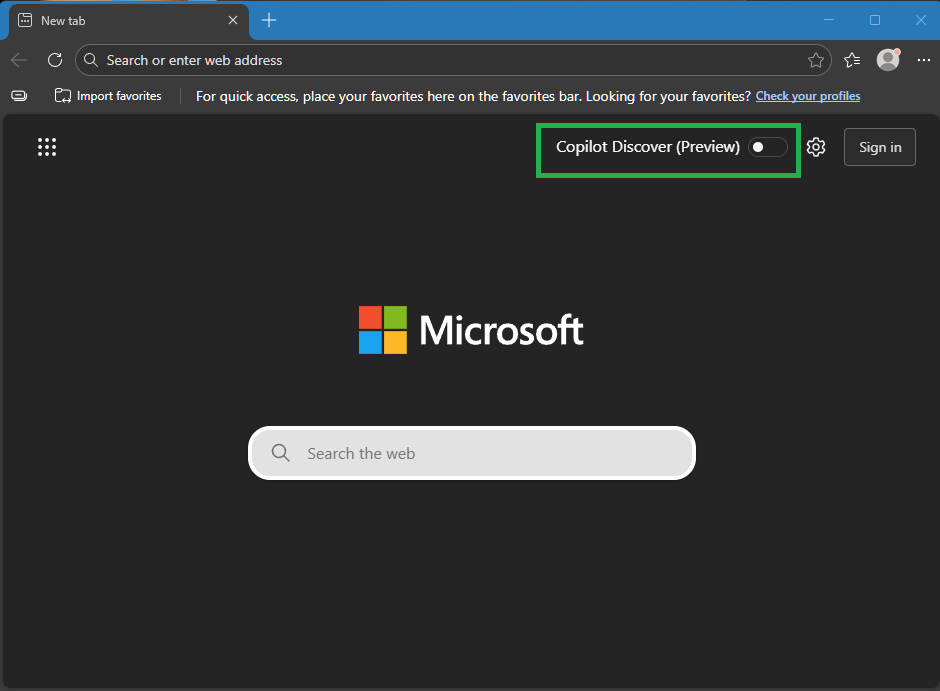
Task: Click the Copilot Discover (Preview) label
Action: coord(647,147)
